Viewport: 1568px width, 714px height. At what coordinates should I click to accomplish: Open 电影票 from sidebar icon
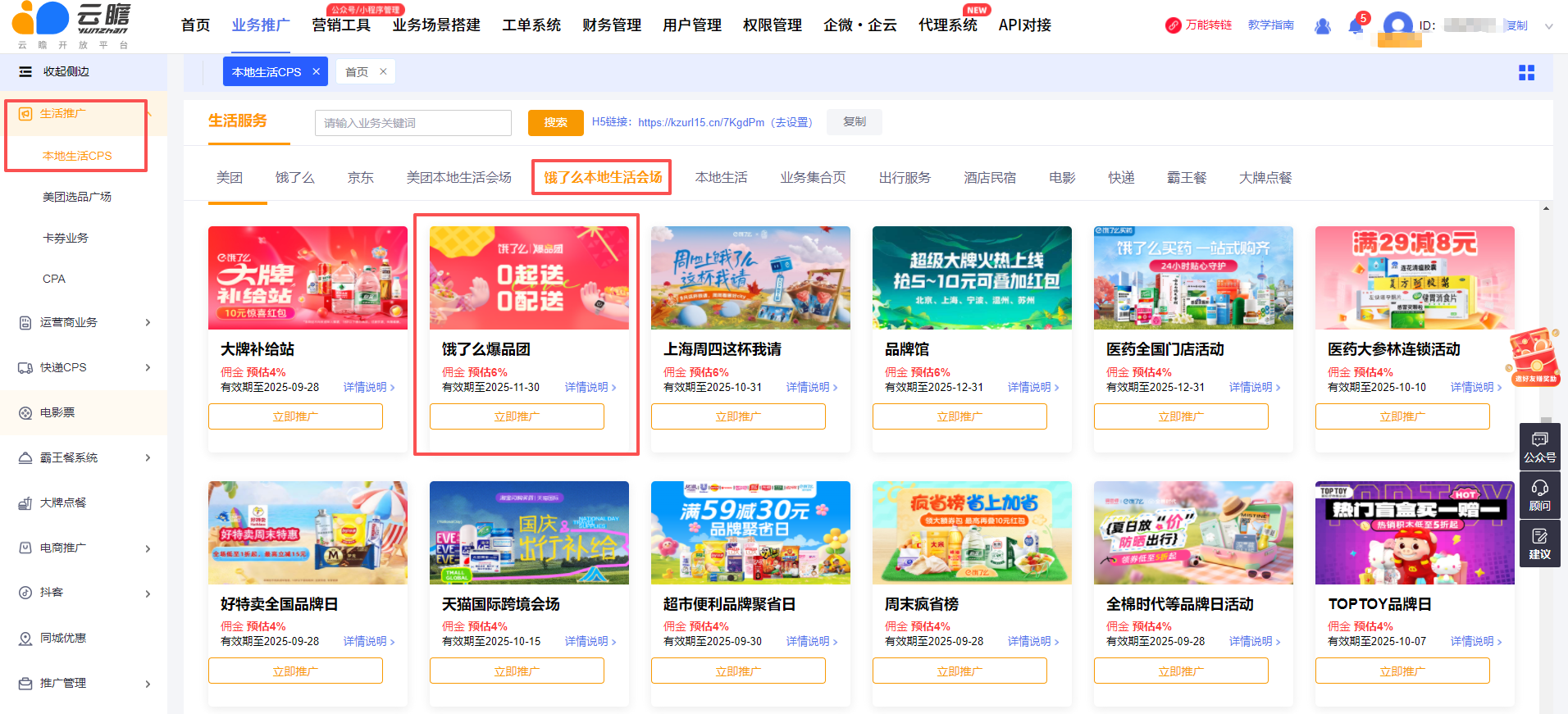coord(25,413)
